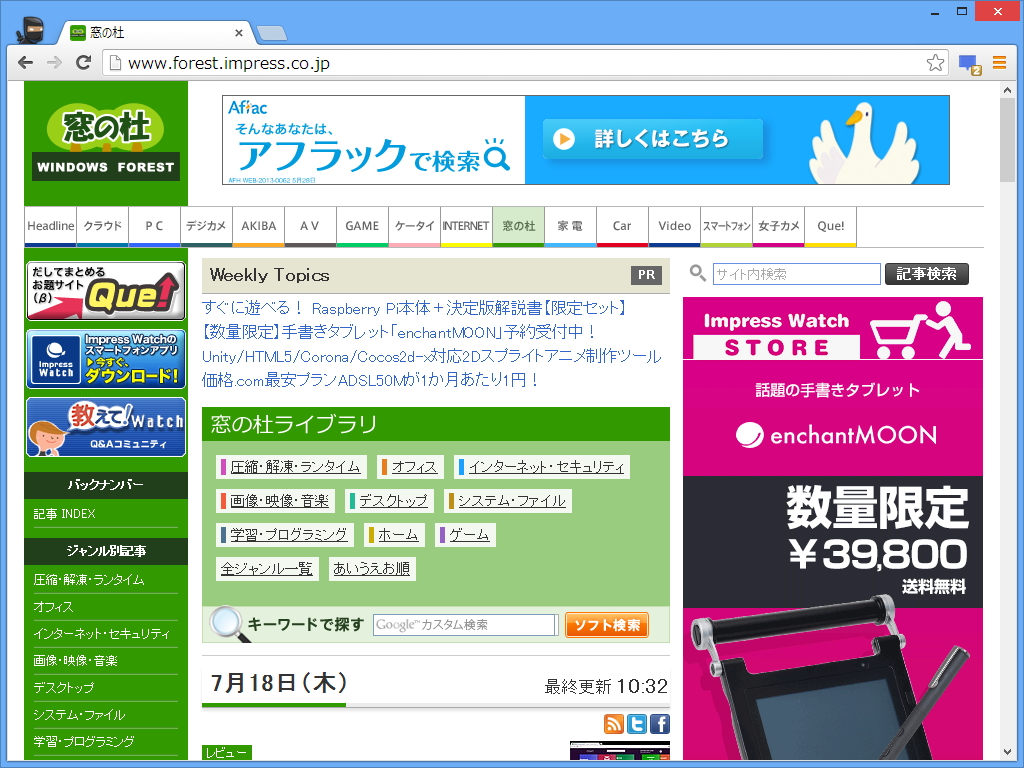1024x768 pixels.
Task: Select the GAME navigation tab
Action: click(x=362, y=226)
